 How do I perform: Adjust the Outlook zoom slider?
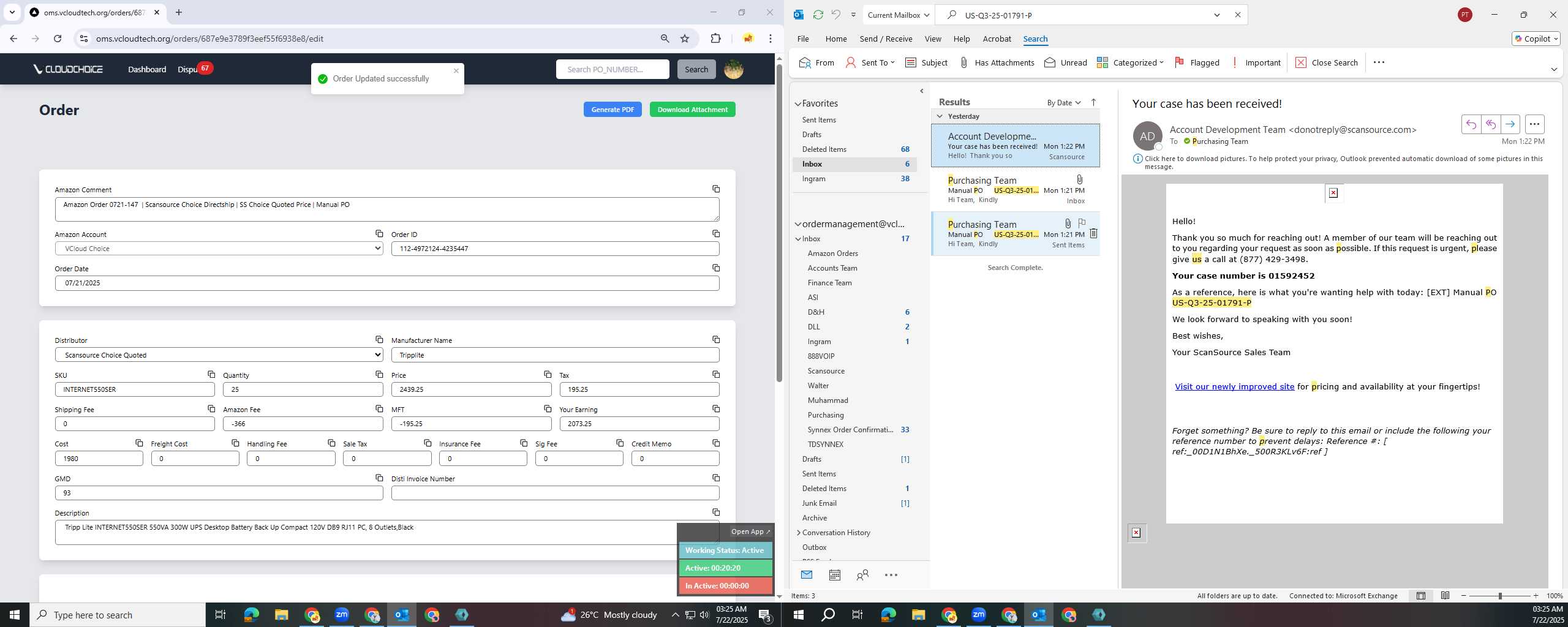(x=1499, y=596)
